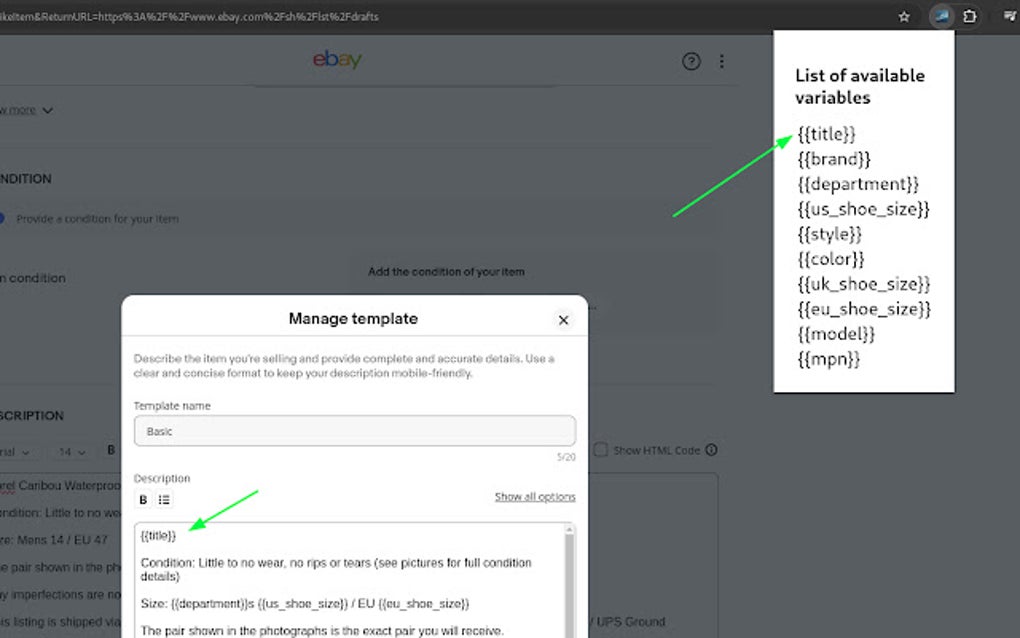Click the {{mpn}} variable in list
The image size is (1020, 638).
(x=829, y=359)
